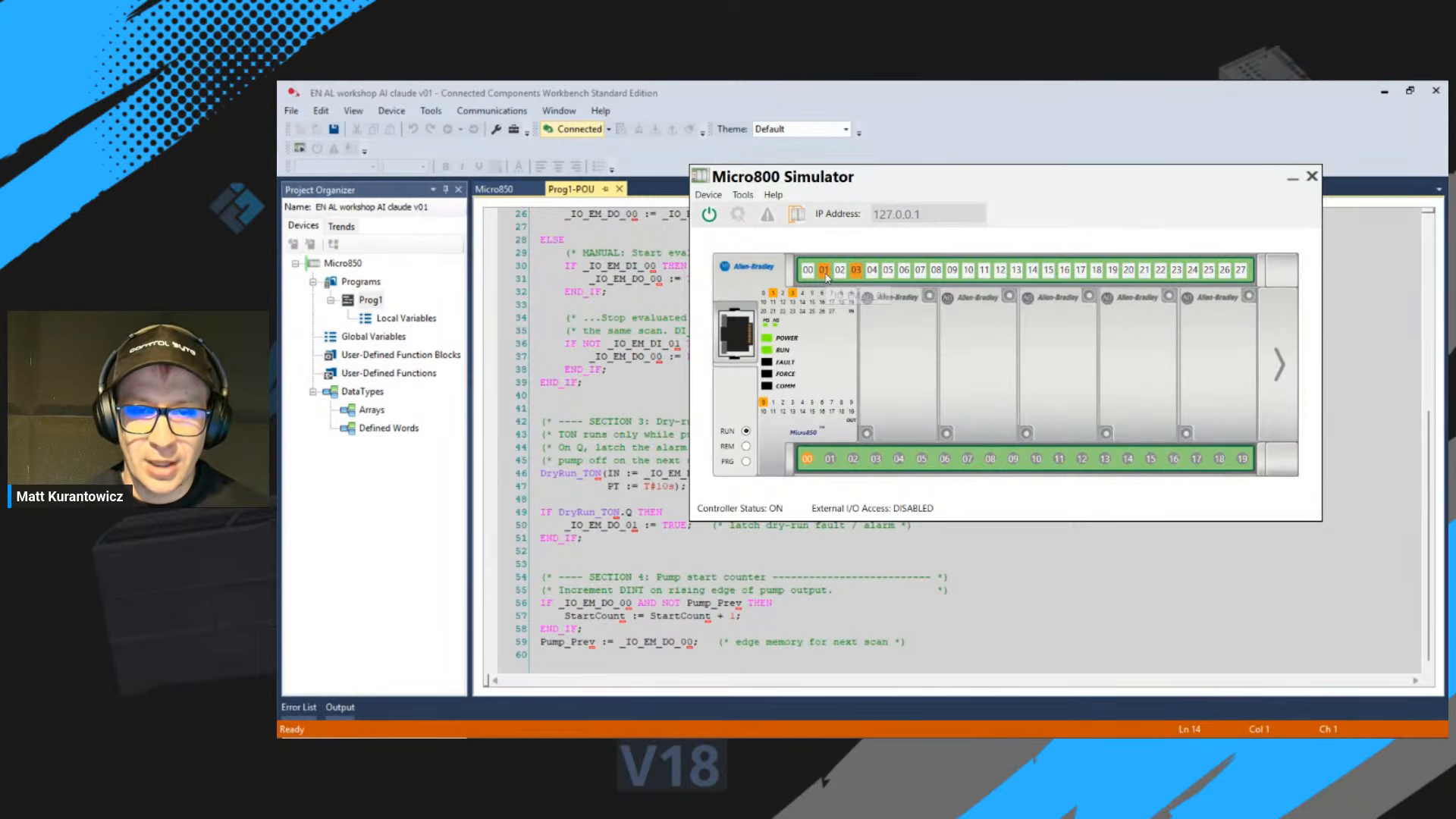This screenshot has height=819, width=1456.
Task: Click simulator output terminal 19
Action: (x=1242, y=459)
